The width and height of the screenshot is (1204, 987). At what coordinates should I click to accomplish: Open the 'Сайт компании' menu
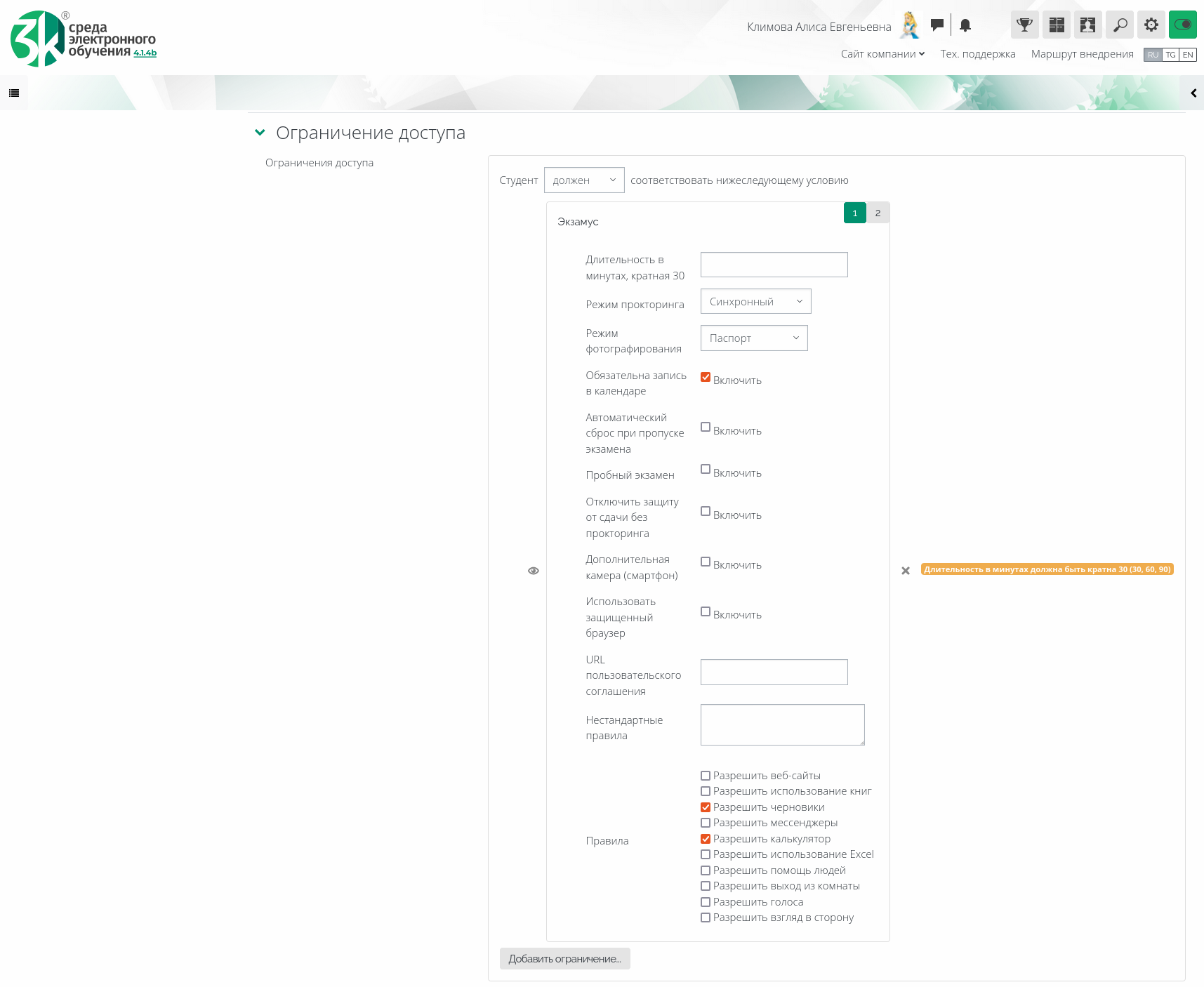(882, 54)
